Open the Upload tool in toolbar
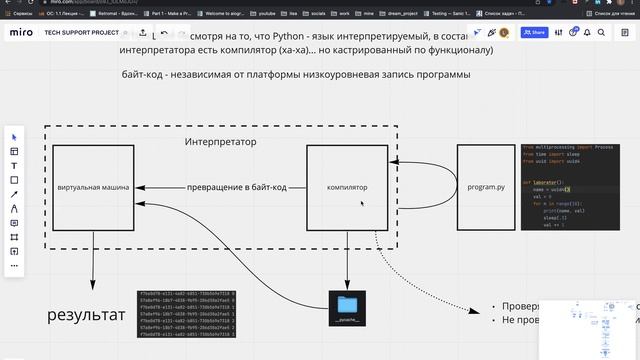Viewport: 640px width, 360px height. point(14,251)
